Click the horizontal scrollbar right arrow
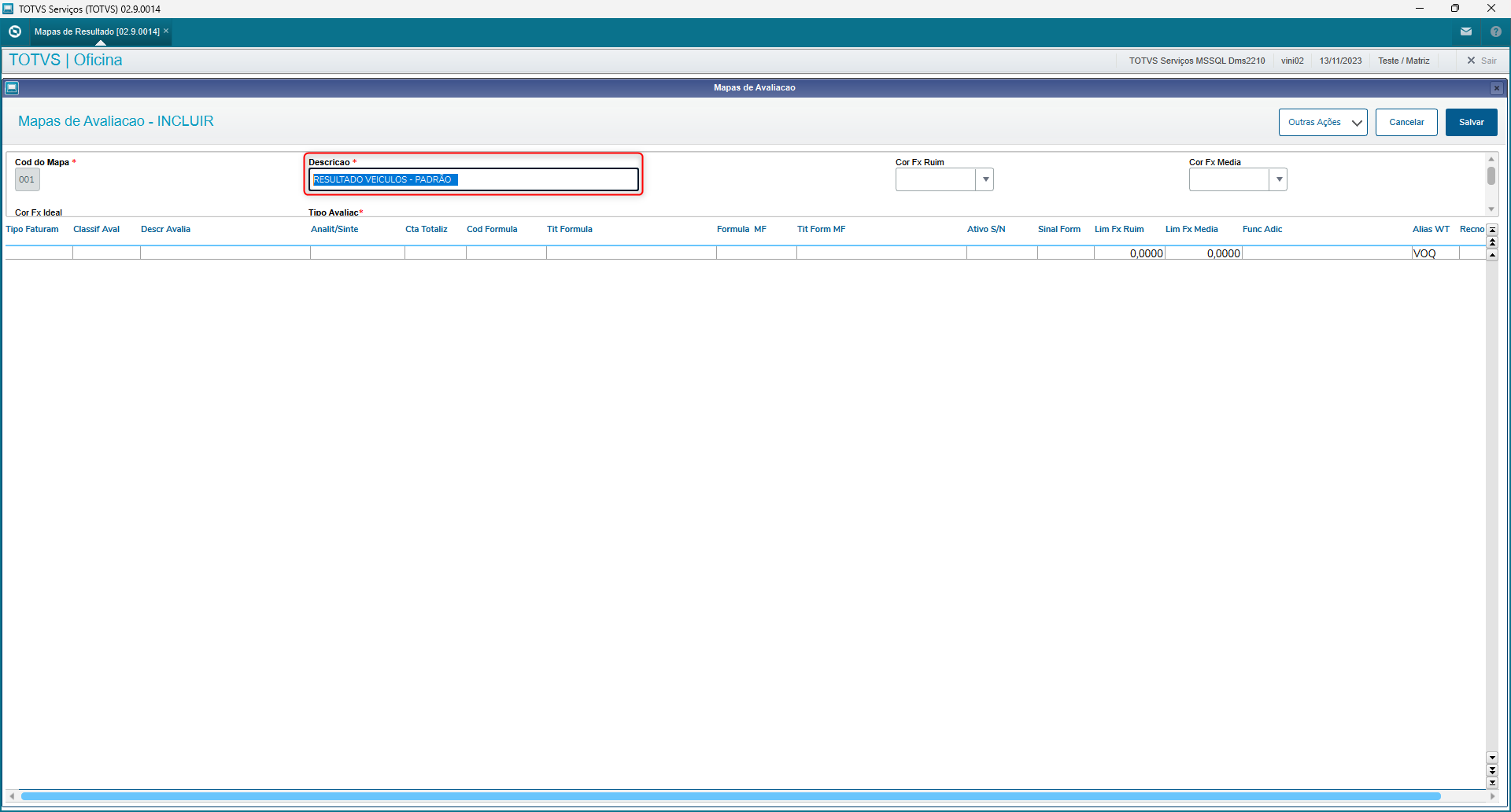This screenshot has width=1511, height=812. point(1492,796)
